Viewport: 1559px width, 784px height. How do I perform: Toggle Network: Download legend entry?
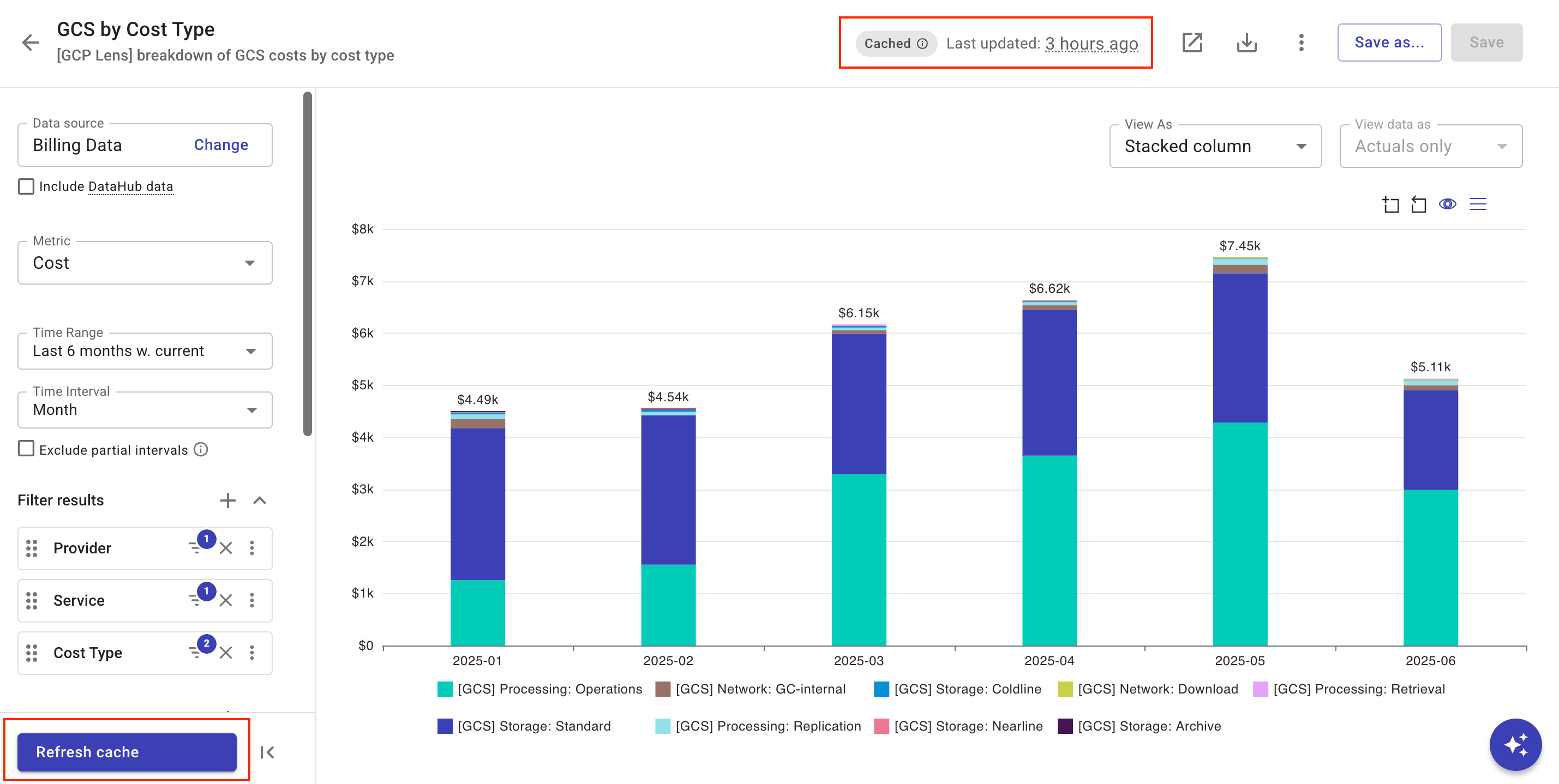click(x=1148, y=689)
